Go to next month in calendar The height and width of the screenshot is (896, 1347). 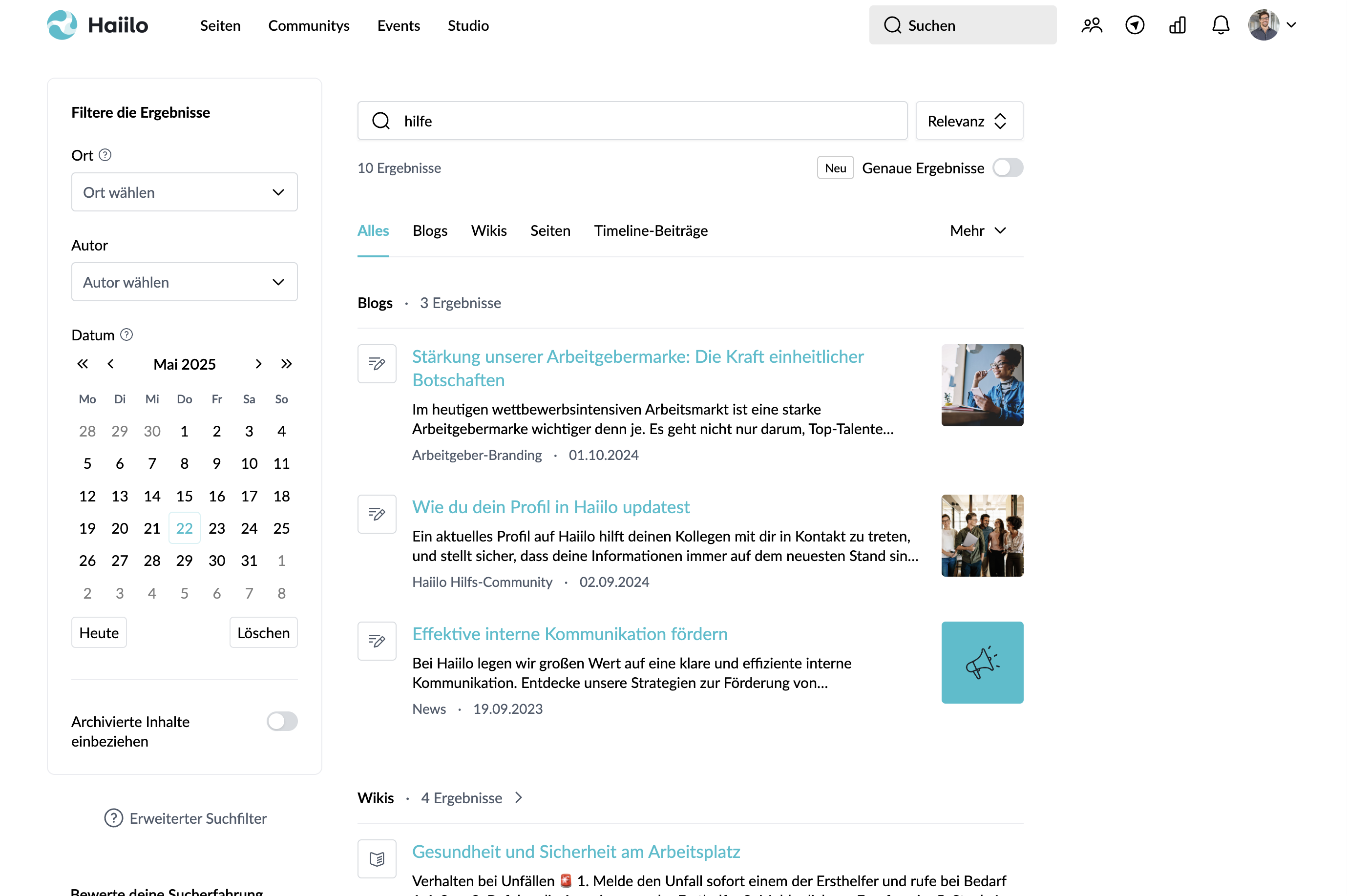coord(258,364)
